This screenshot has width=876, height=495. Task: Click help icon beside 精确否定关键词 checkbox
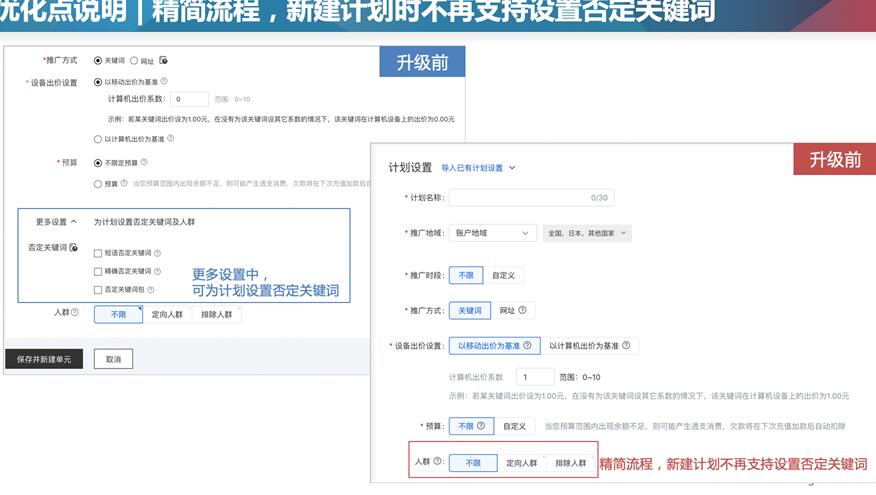[x=158, y=271]
